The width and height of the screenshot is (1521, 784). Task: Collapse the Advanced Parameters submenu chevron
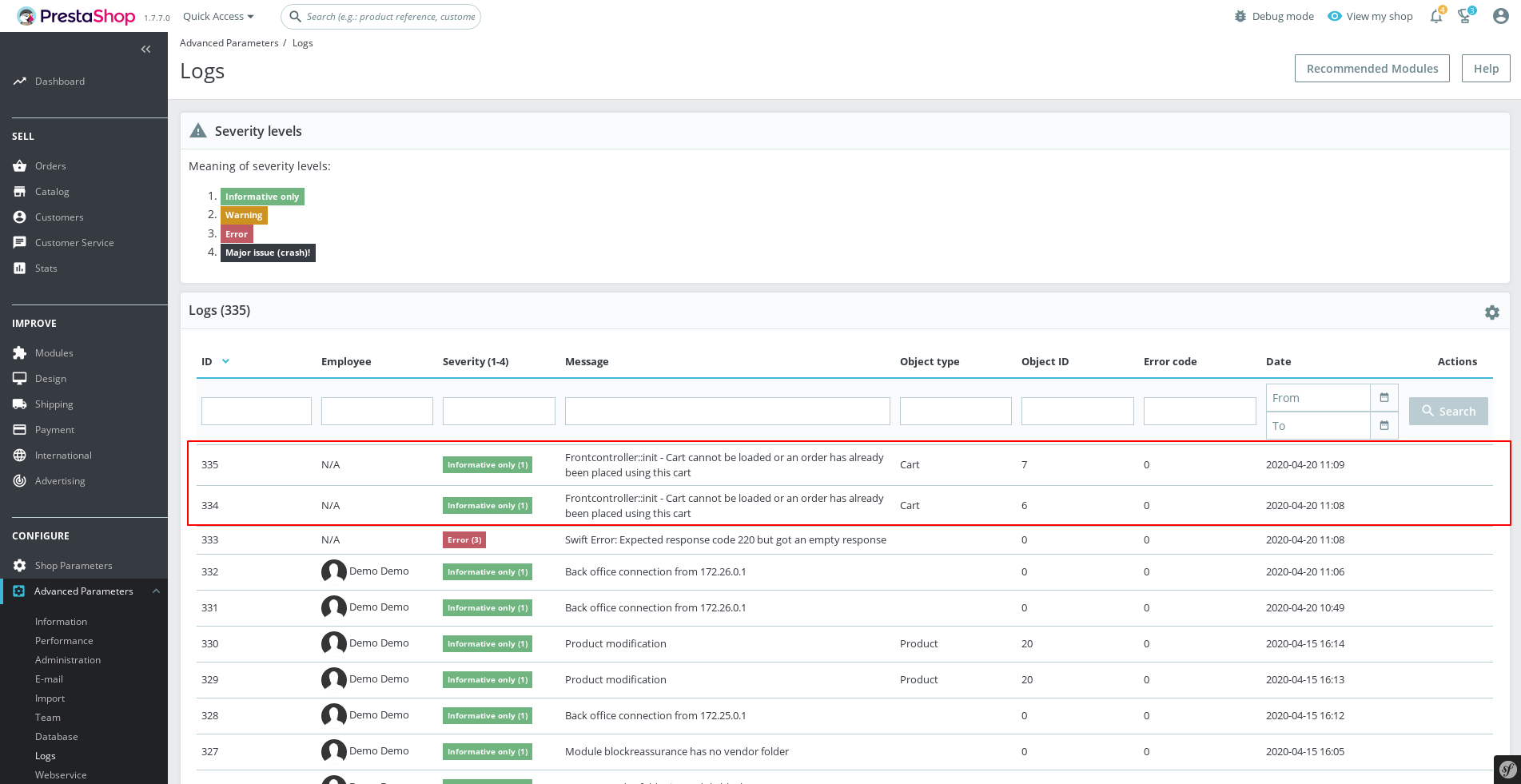tap(156, 591)
